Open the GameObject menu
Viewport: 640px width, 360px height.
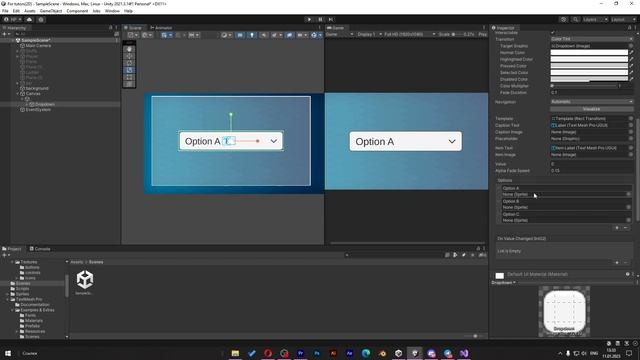point(51,11)
